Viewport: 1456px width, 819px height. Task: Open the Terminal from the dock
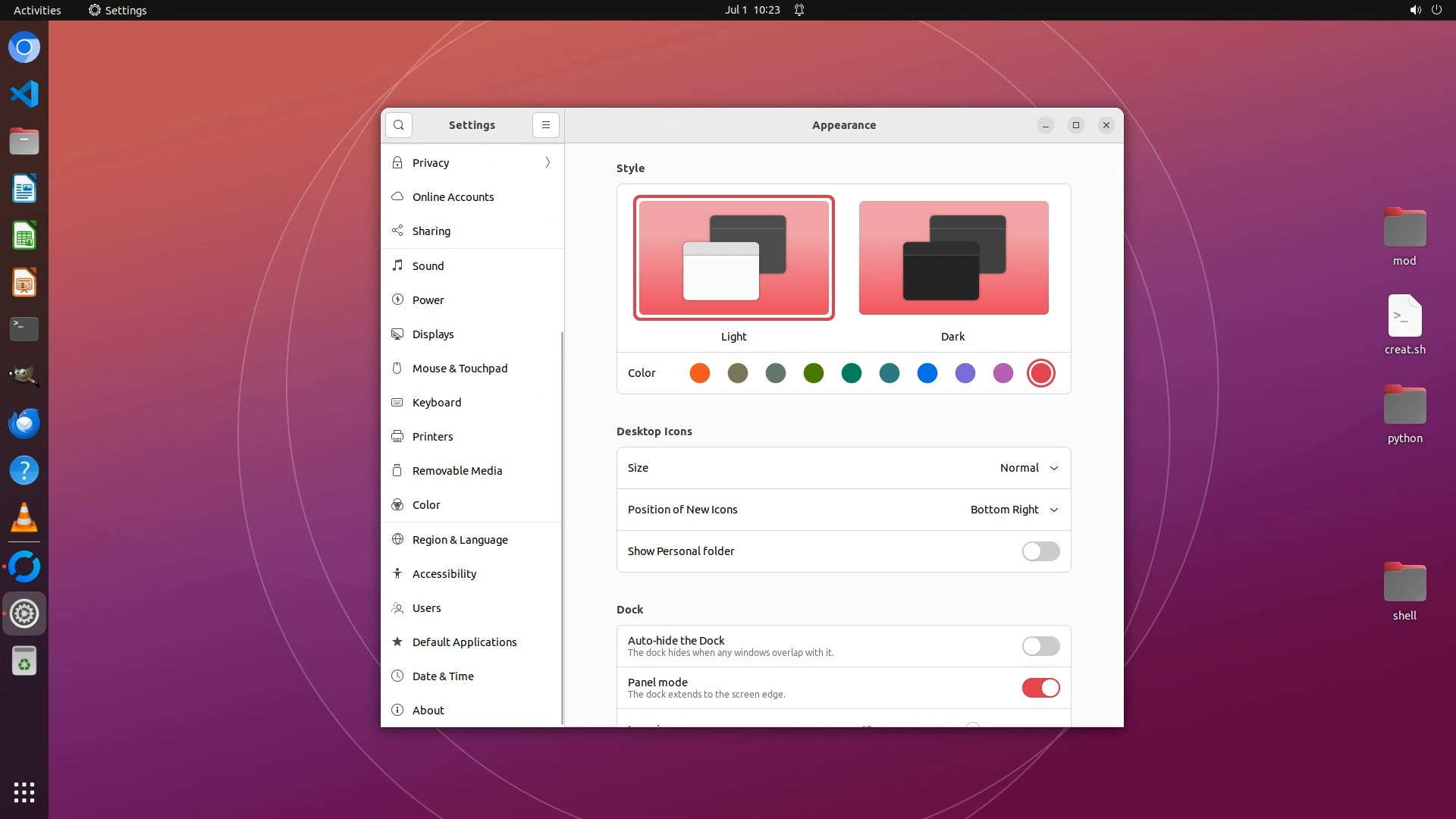pyautogui.click(x=24, y=329)
